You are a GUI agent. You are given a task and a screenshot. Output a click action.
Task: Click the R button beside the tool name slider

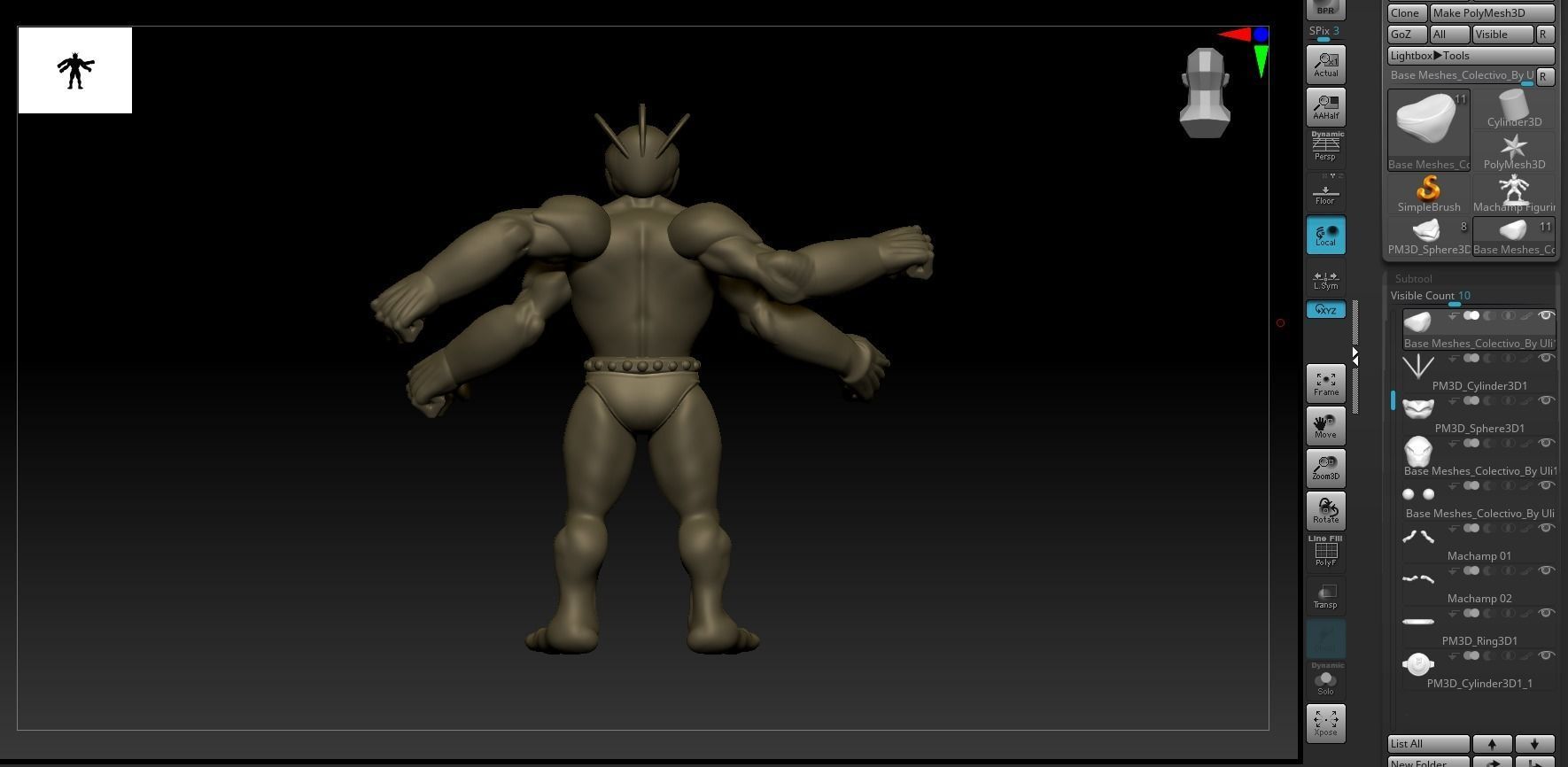click(x=1545, y=77)
